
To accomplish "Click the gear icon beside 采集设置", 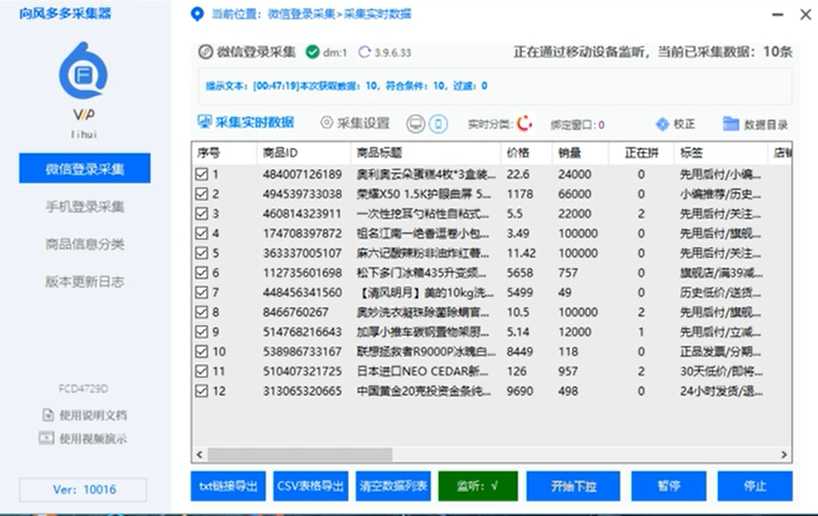I will coord(327,123).
